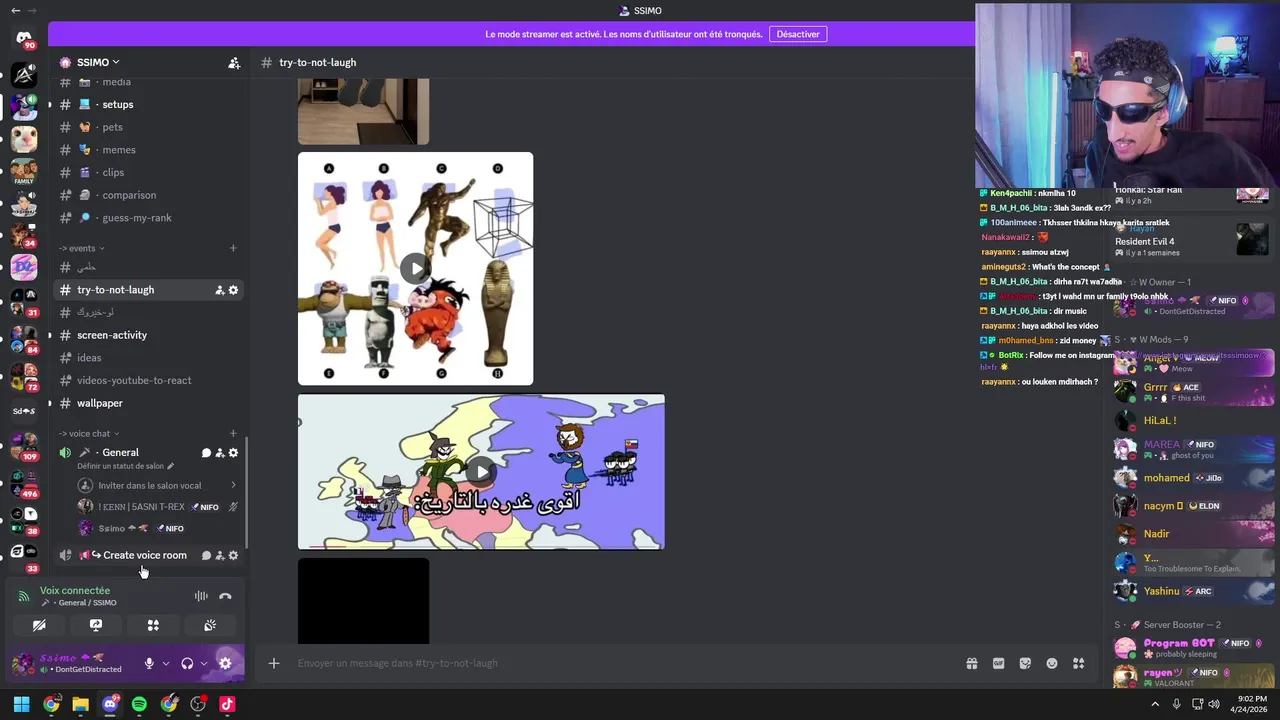
Task: Share your screen from the voice panel
Action: click(x=96, y=625)
